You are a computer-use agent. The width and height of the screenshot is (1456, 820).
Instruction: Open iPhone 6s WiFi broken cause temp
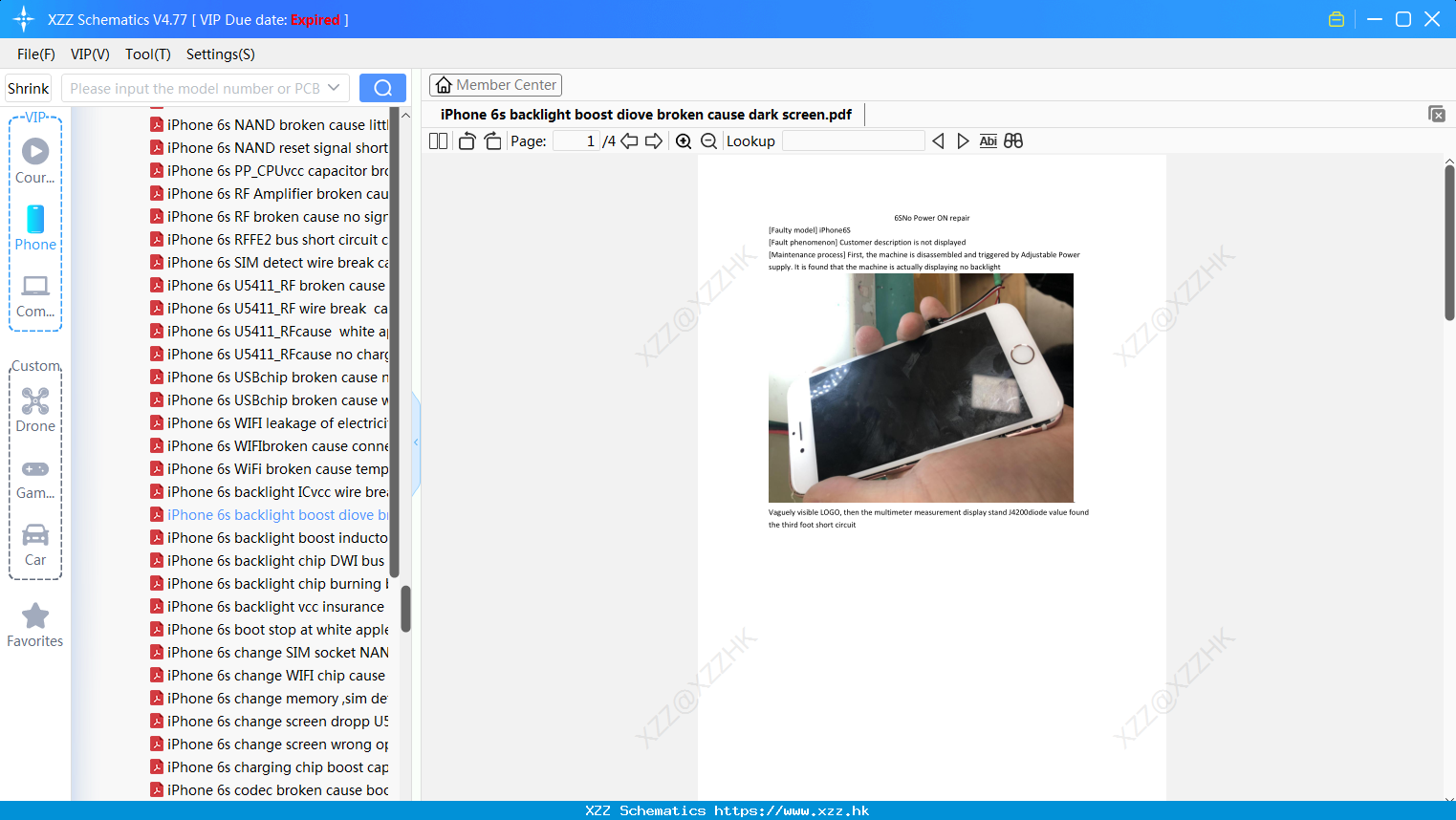(271, 469)
